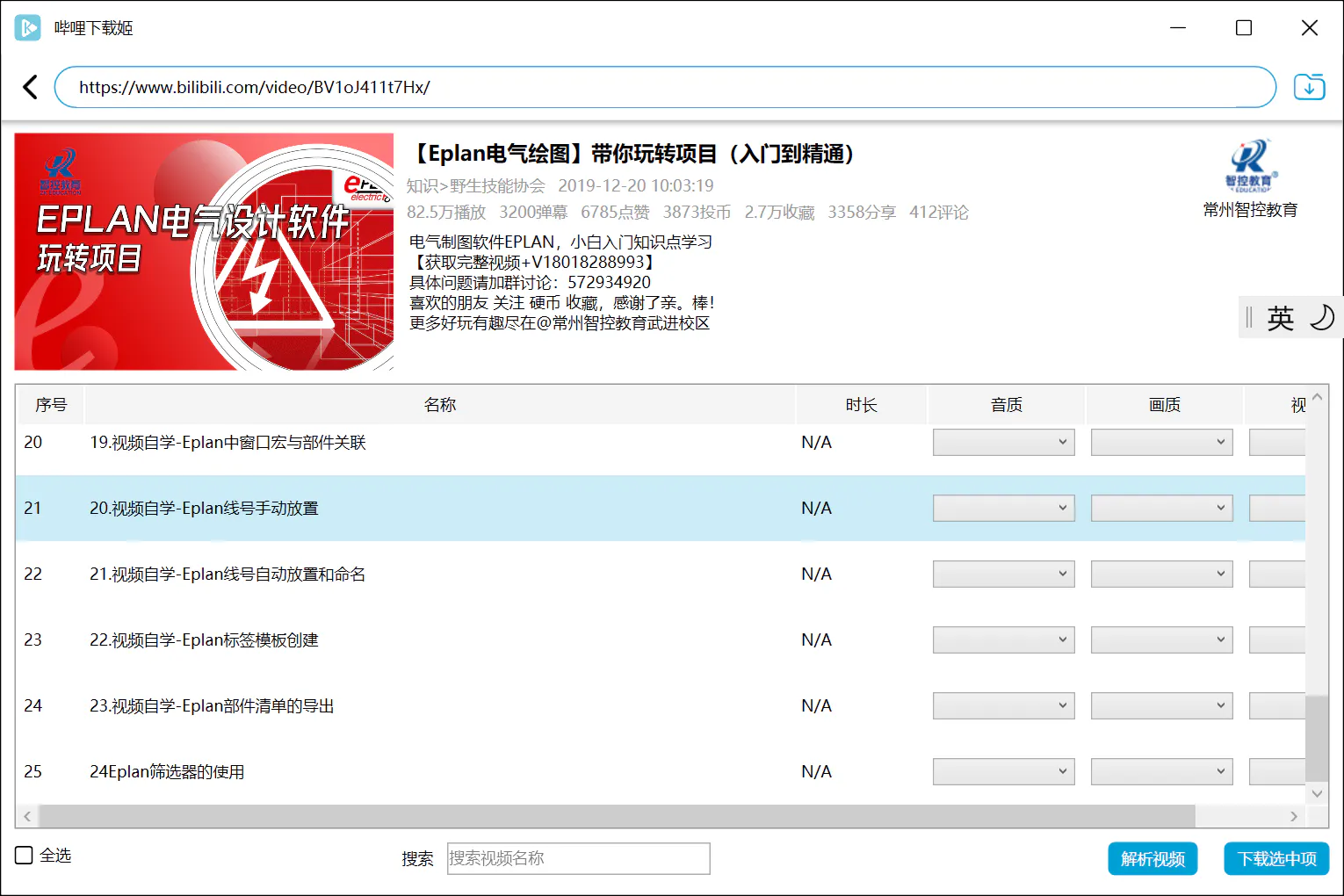Click the EPLAN video cover thumbnail
The width and height of the screenshot is (1344, 896).
pyautogui.click(x=204, y=252)
